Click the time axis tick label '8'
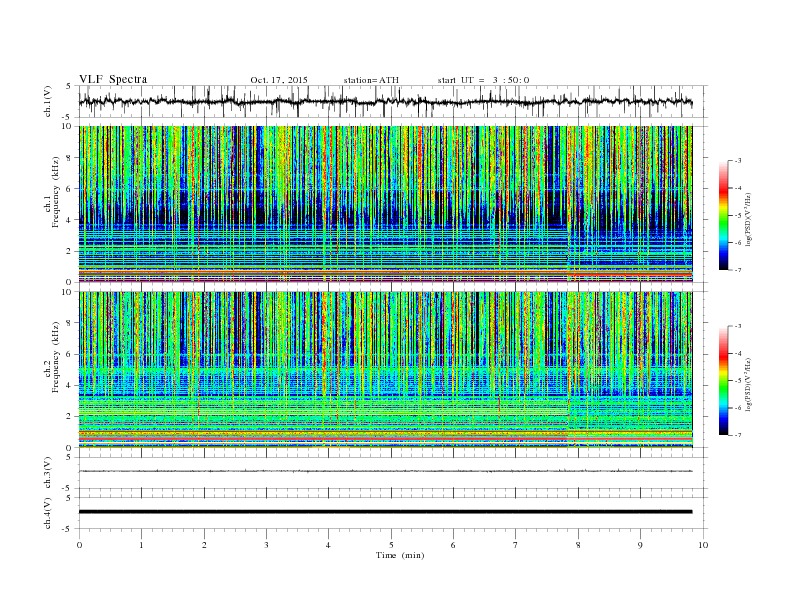The height and width of the screenshot is (612, 792). (578, 545)
